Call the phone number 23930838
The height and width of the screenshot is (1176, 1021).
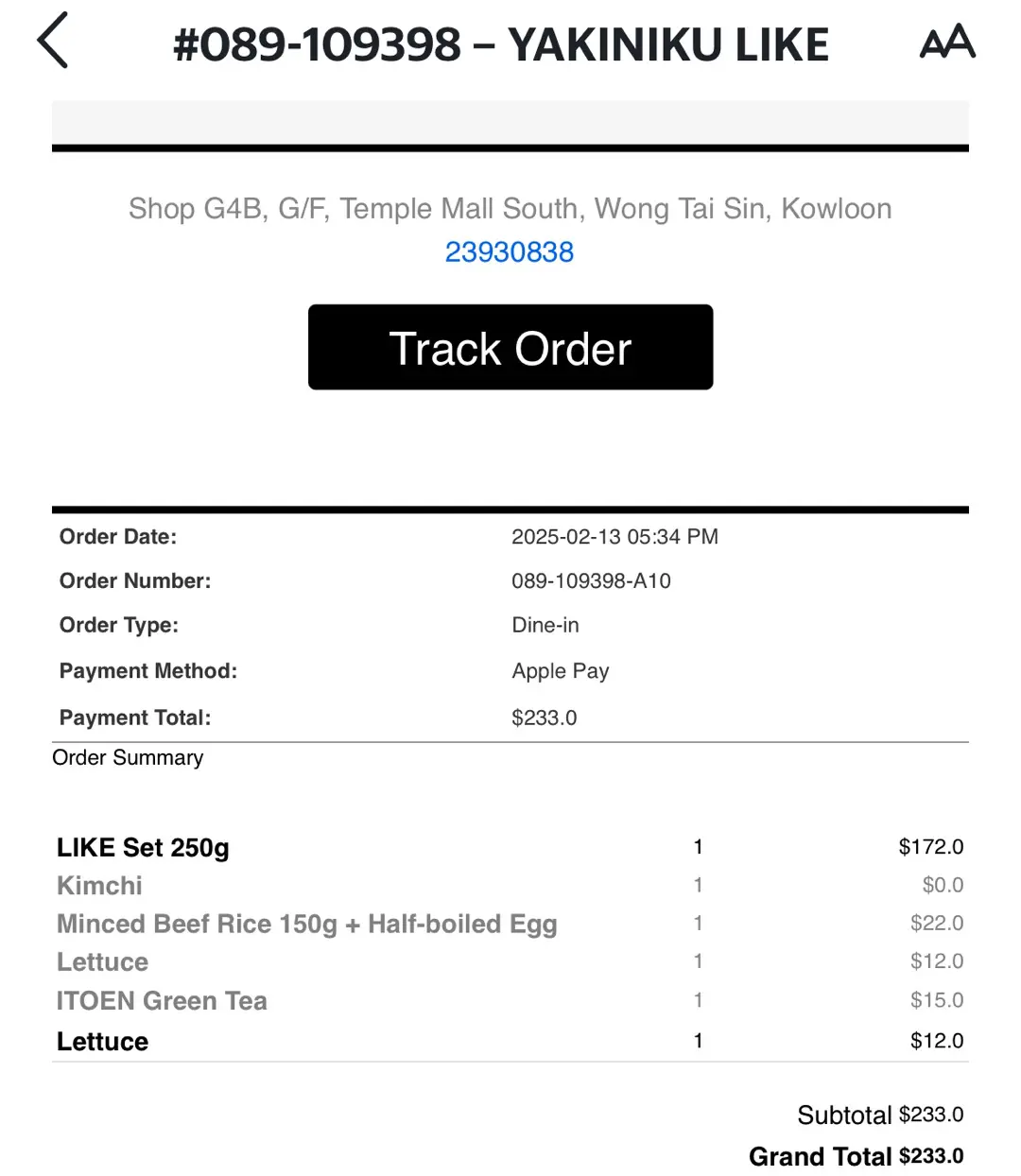click(510, 252)
